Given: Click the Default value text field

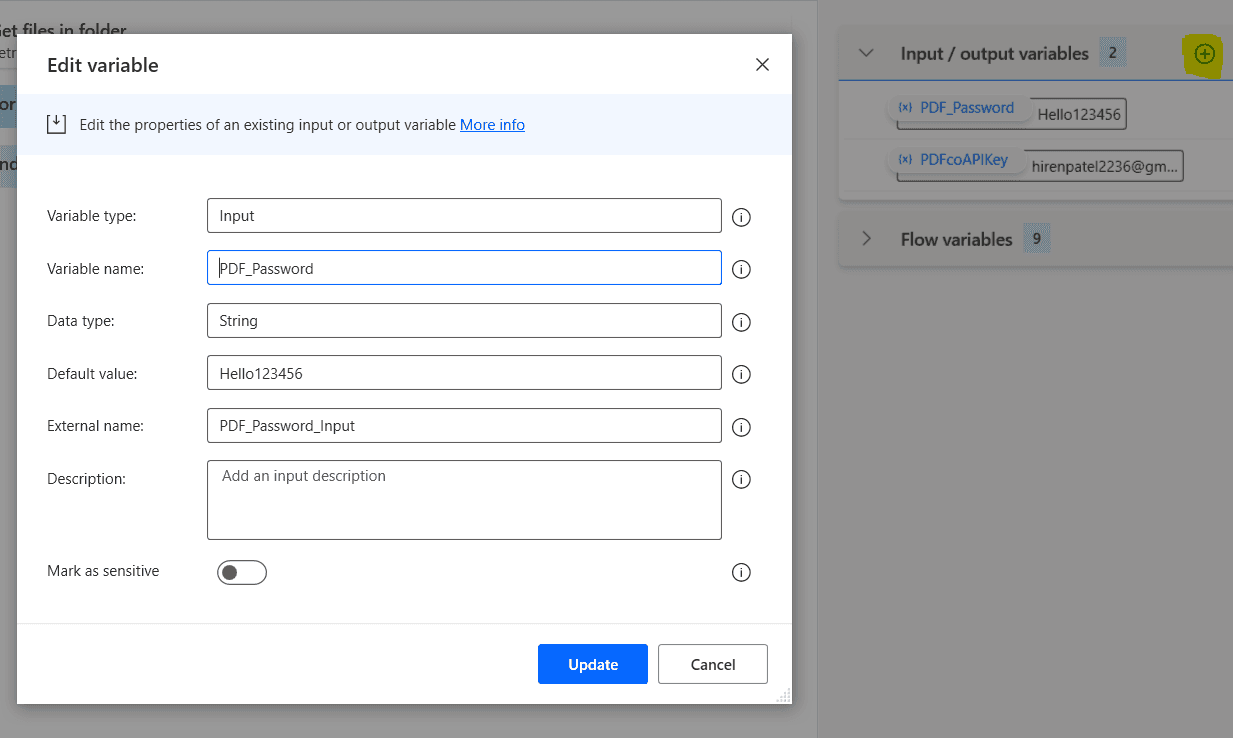Looking at the screenshot, I should [x=464, y=373].
